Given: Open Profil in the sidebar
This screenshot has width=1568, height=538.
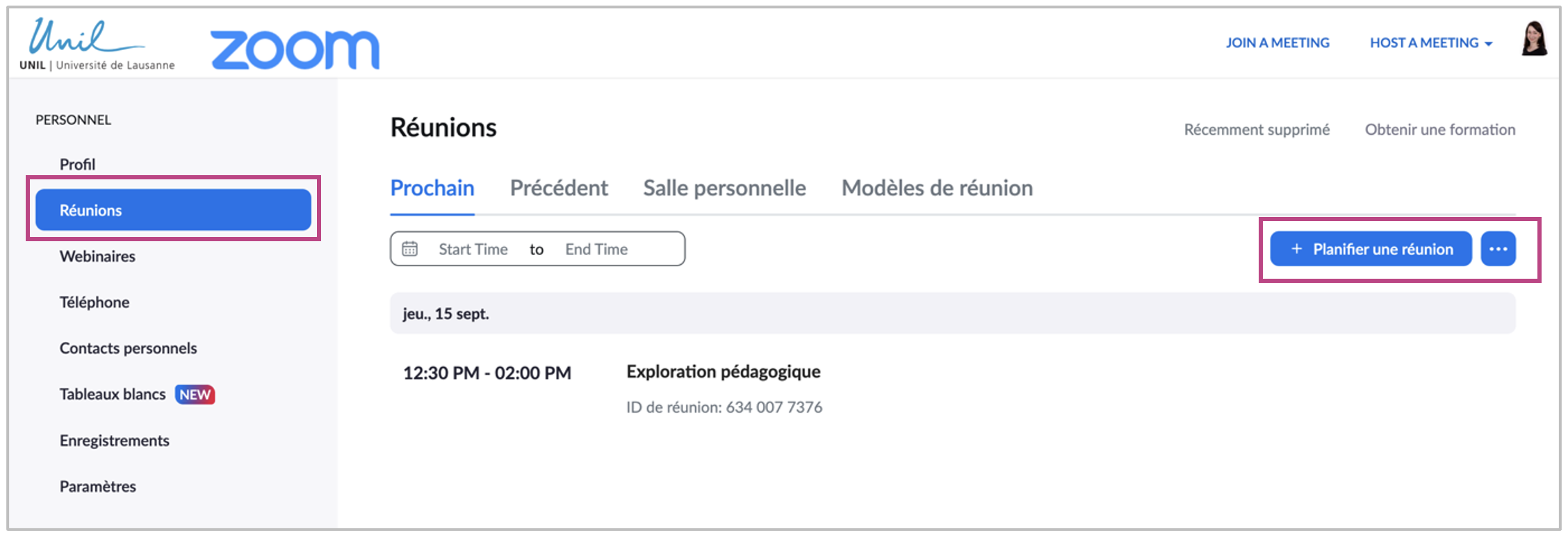Looking at the screenshot, I should coord(77,165).
